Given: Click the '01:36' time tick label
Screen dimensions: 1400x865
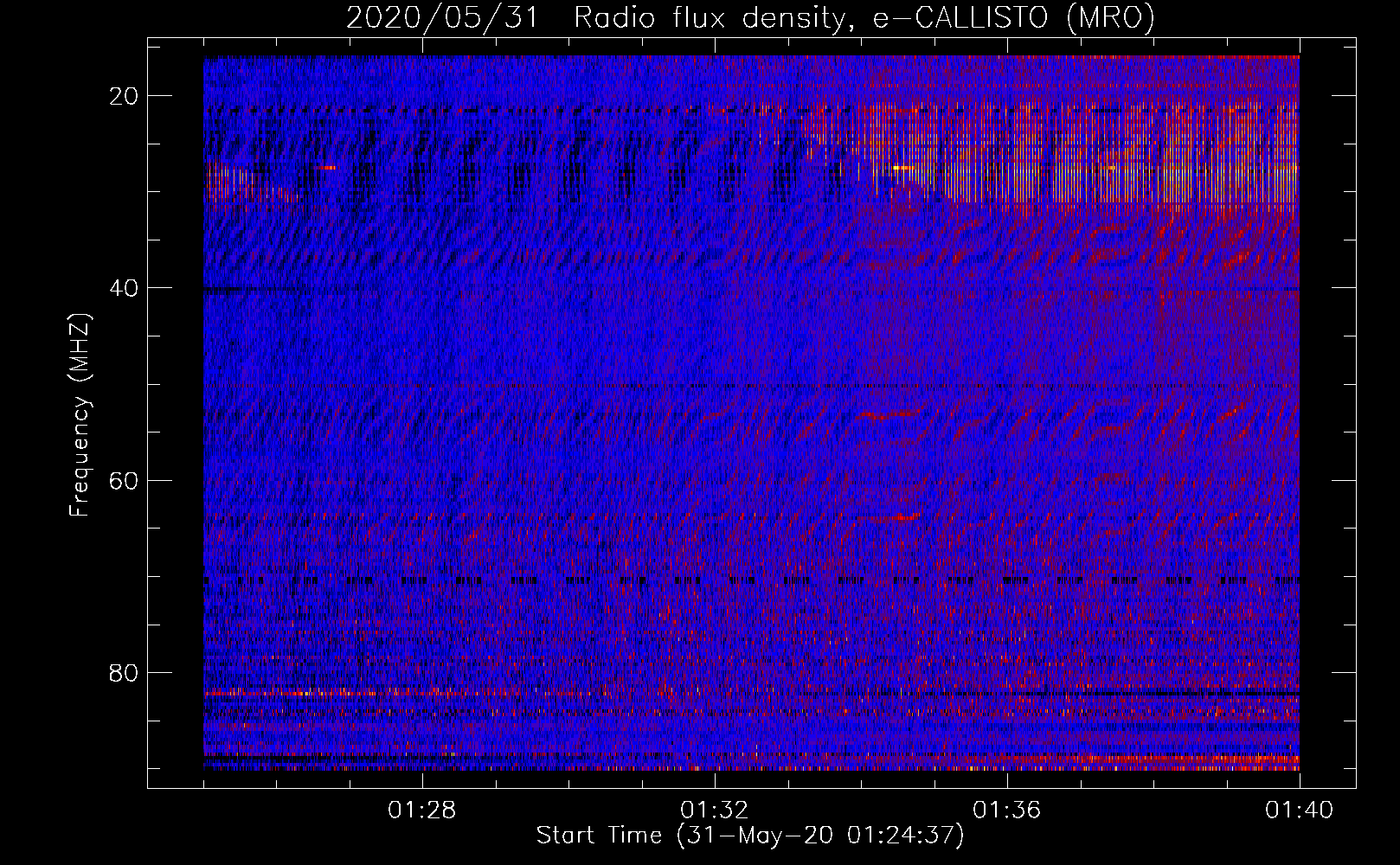Looking at the screenshot, I should click(1007, 811).
